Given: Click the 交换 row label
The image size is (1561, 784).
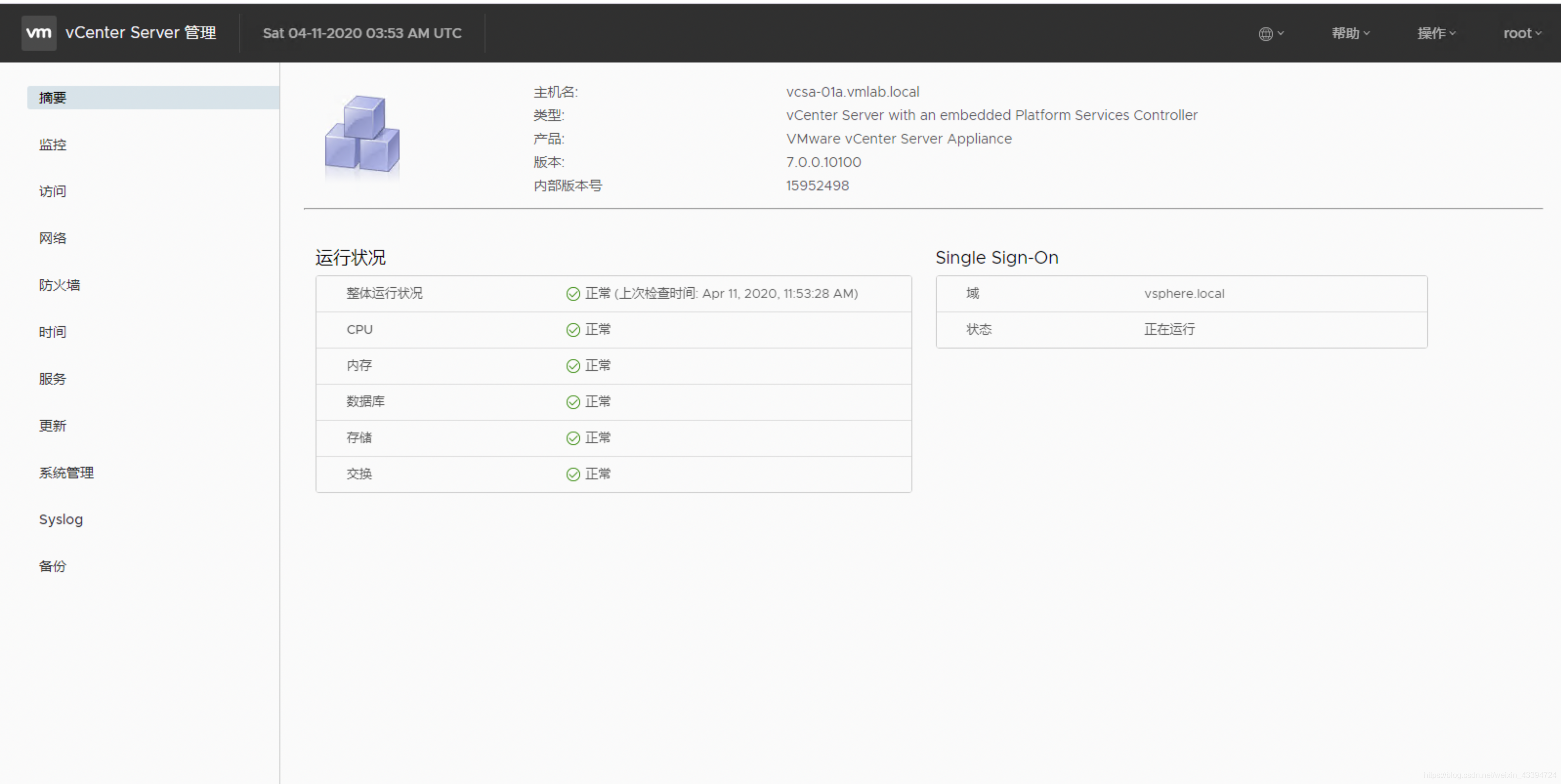Looking at the screenshot, I should click(359, 473).
